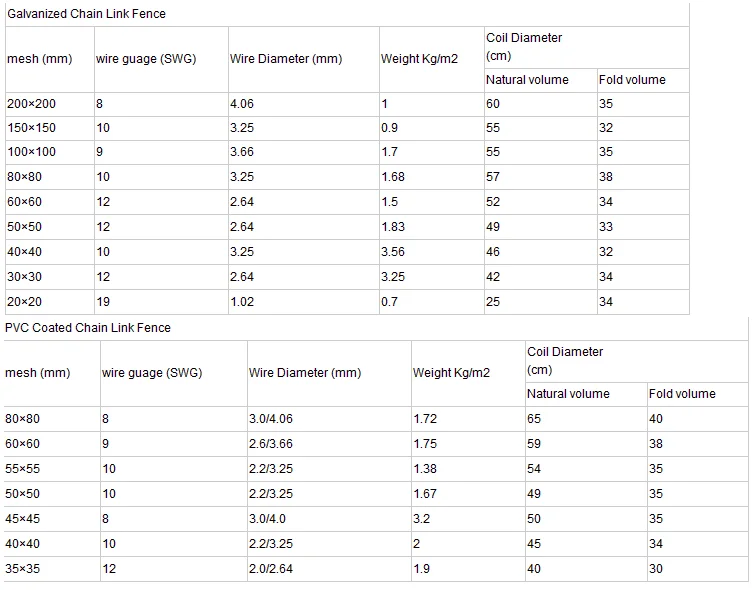Select weight value 1.83
This screenshot has width=752, height=590.
tap(393, 227)
